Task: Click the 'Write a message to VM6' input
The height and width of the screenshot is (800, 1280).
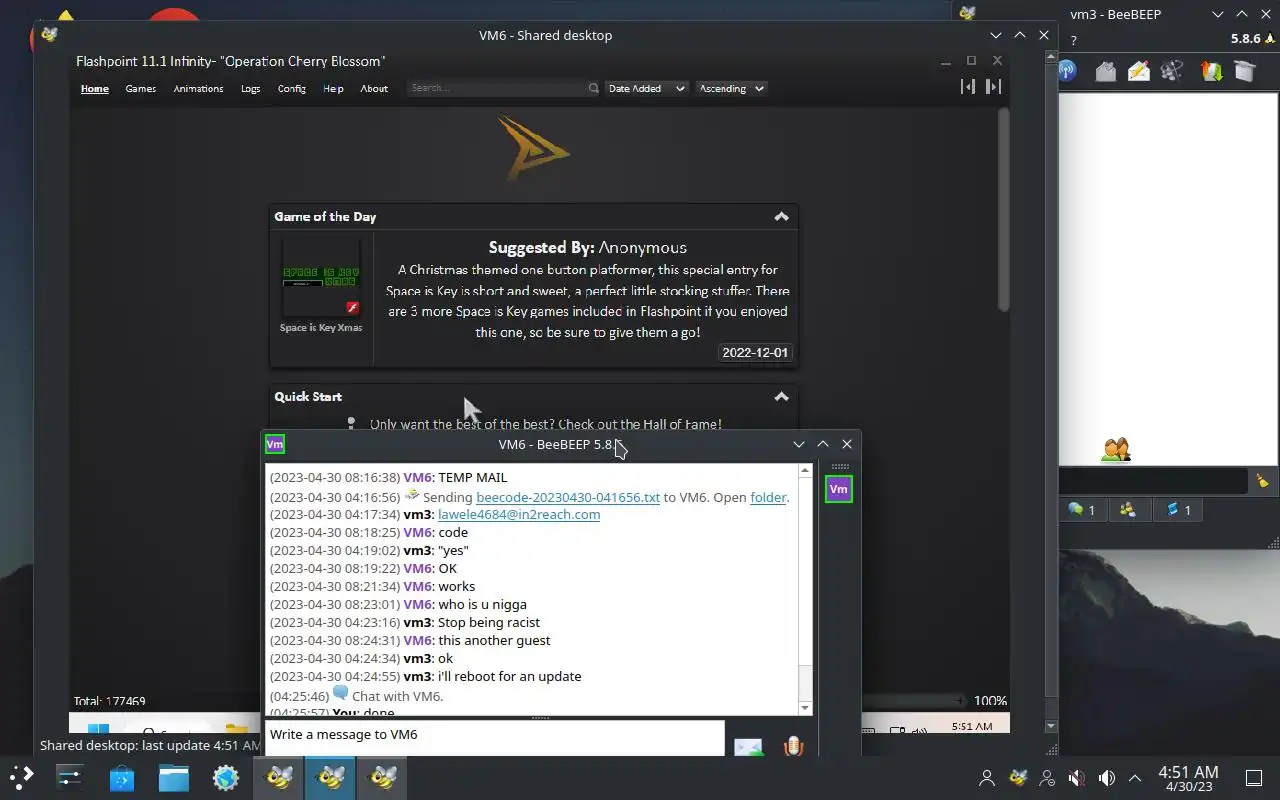Action: 495,738
